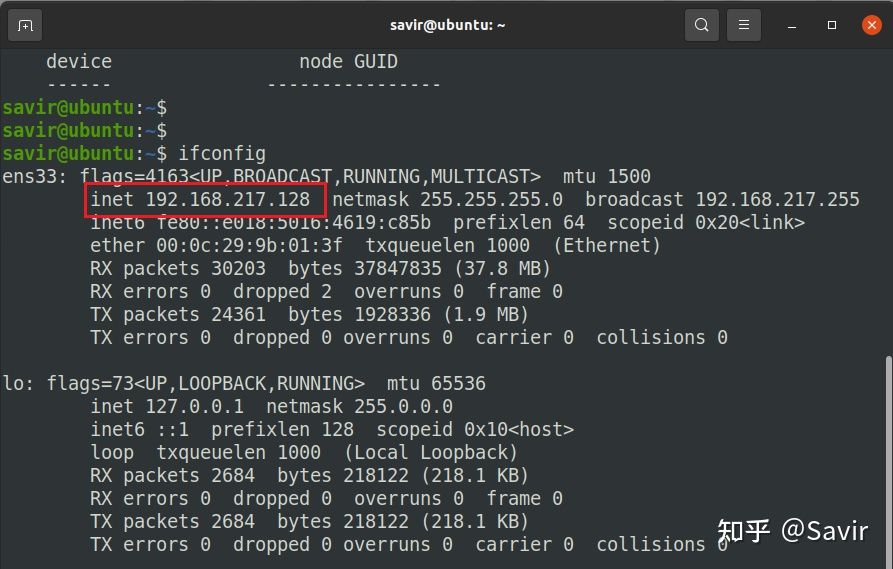Viewport: 893px width, 569px height.
Task: Click RX packets 30203 line
Action: coord(178,268)
